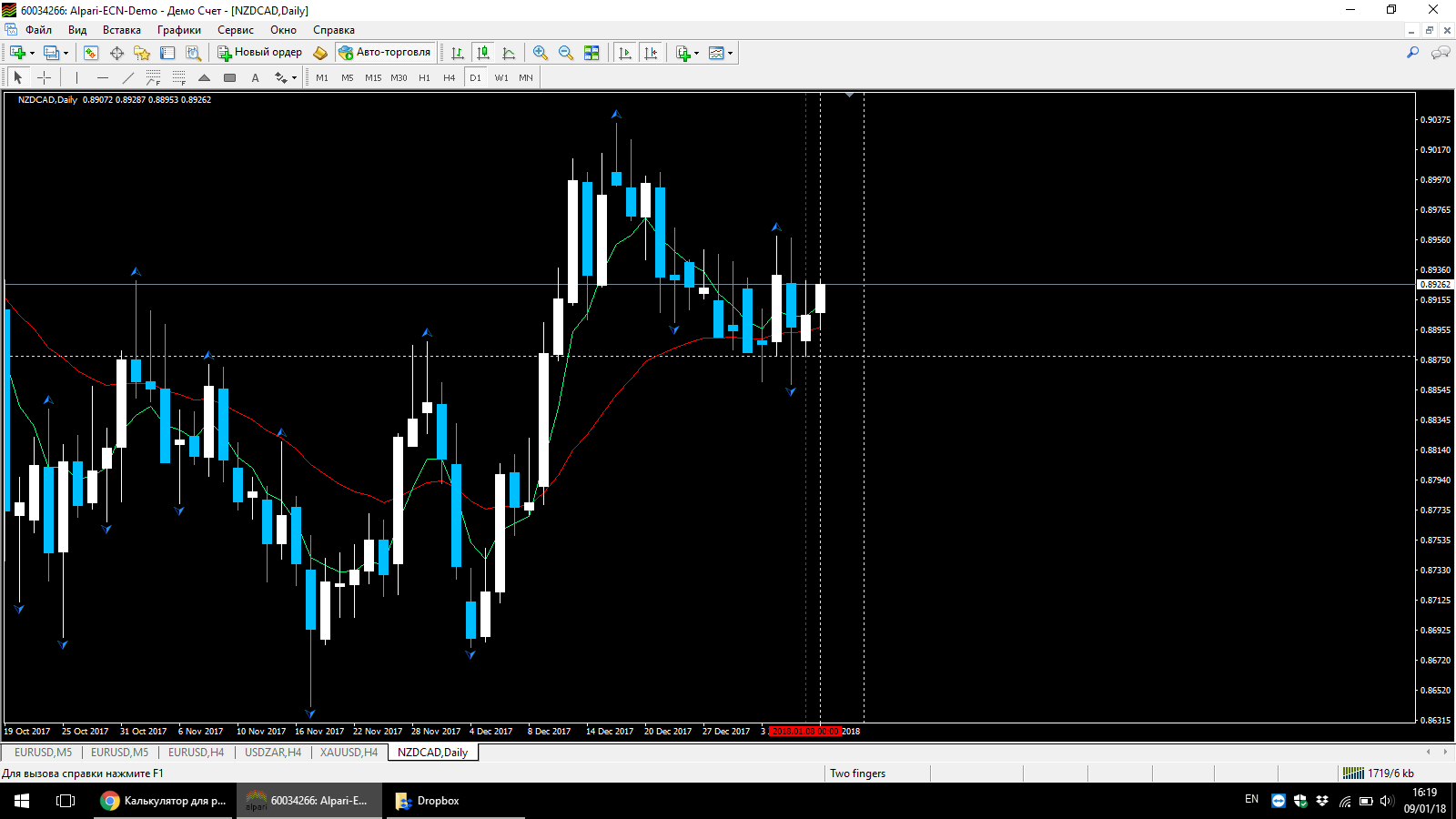Select the triangle shape tool

tap(205, 78)
